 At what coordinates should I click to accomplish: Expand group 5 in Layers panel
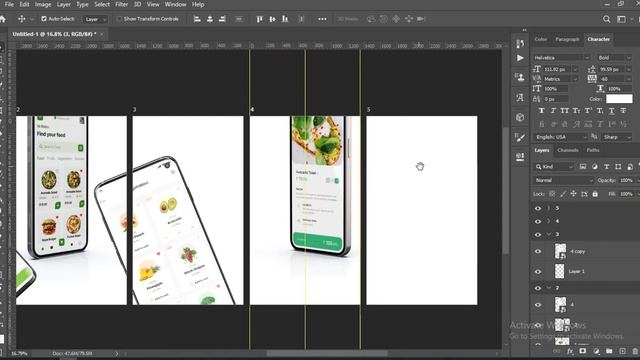[x=549, y=209]
